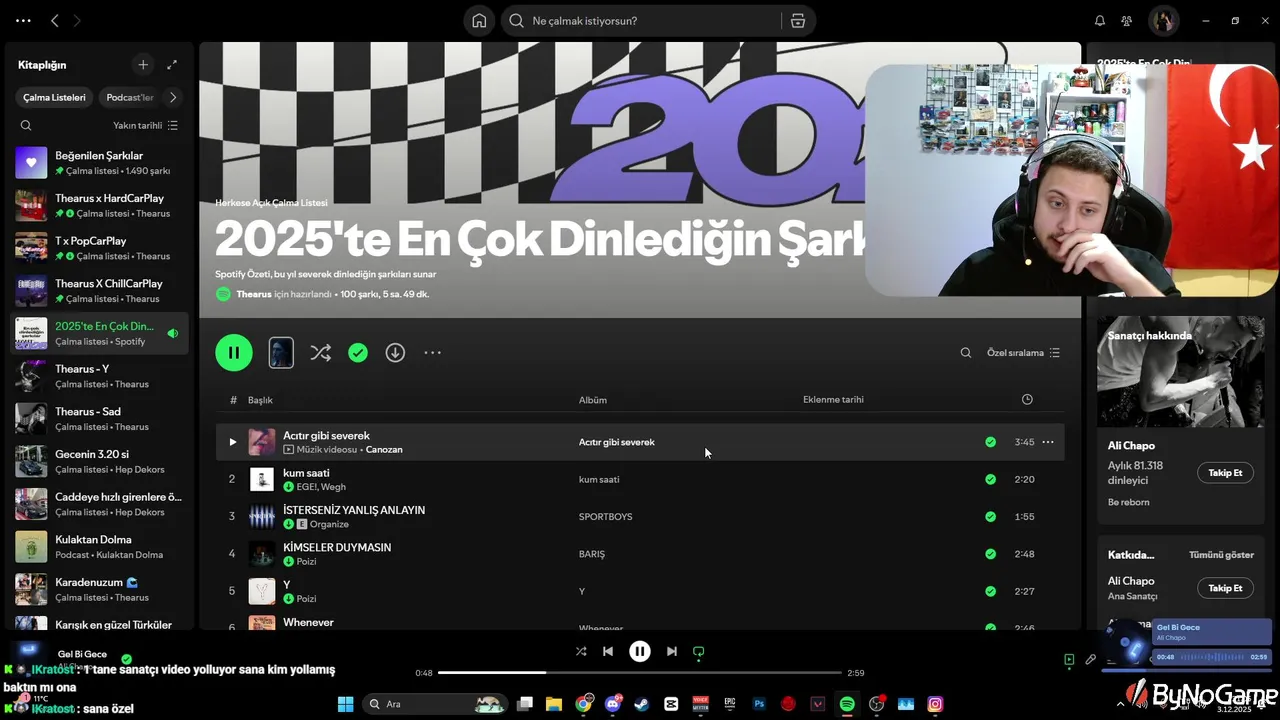Sort by the Başlık column header
This screenshot has height=720, width=1280.
pyautogui.click(x=260, y=400)
